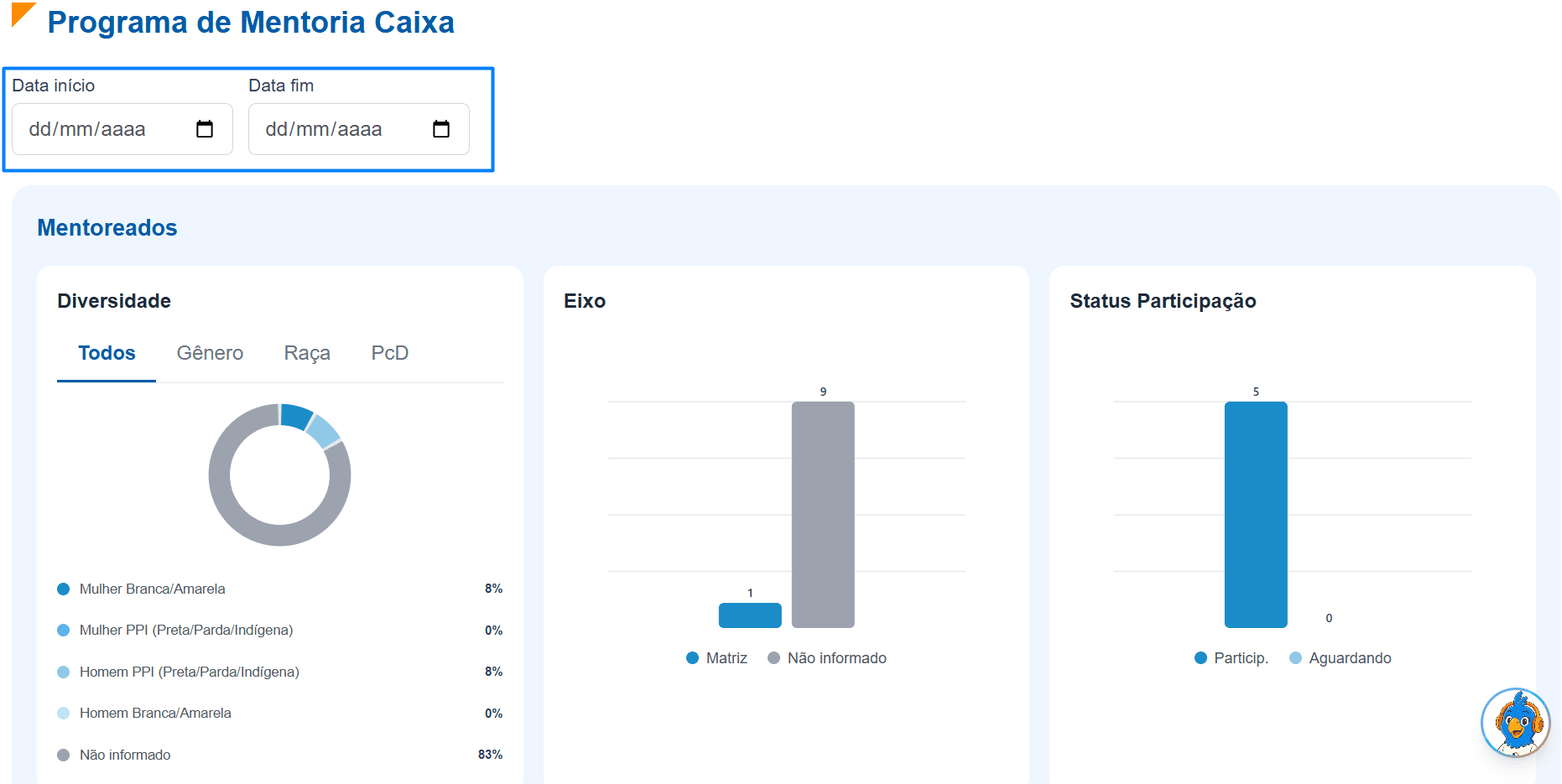Switch to the Raça tab
Screen dimensions: 1562x784
pyautogui.click(x=307, y=353)
